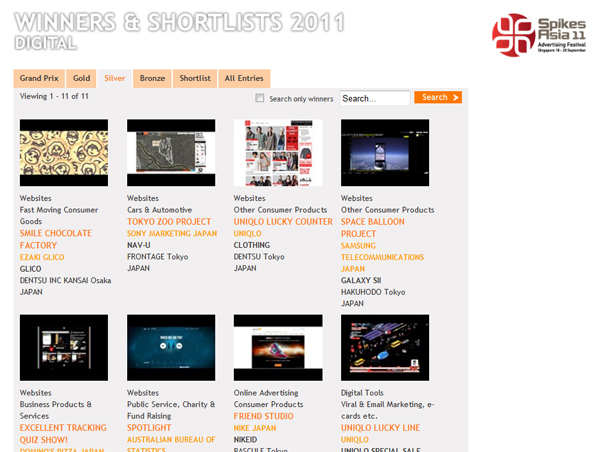Open the Bronze tab

click(x=152, y=78)
